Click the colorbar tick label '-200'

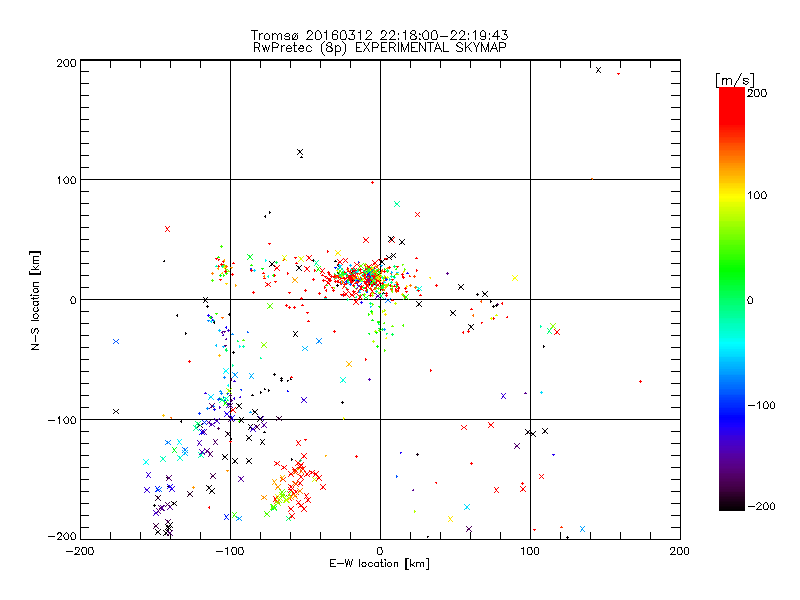click(761, 506)
